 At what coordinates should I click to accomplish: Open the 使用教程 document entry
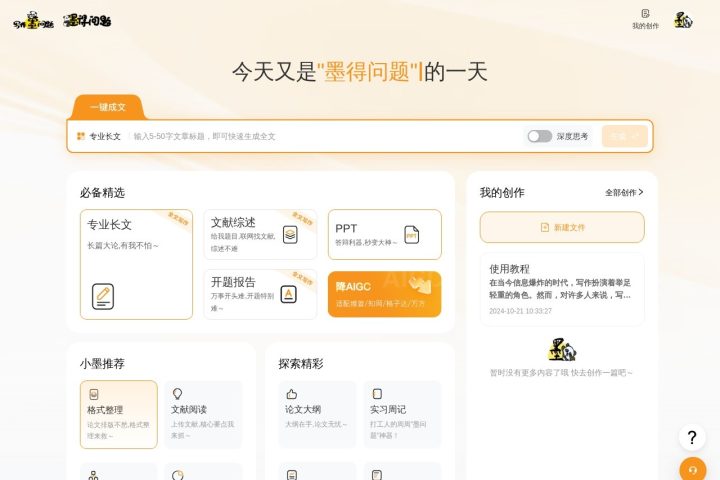click(562, 289)
